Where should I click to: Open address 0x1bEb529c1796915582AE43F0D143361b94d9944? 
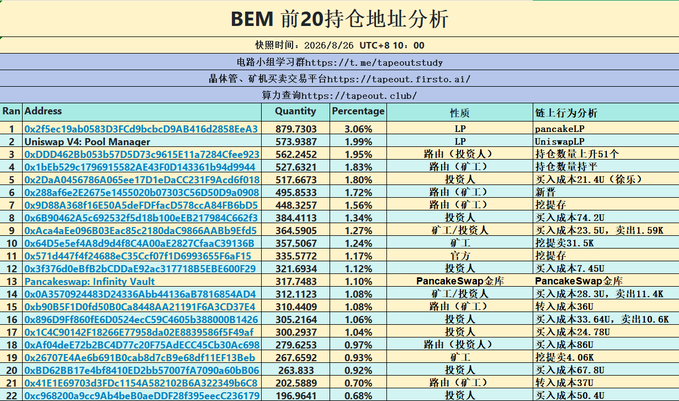click(x=140, y=167)
